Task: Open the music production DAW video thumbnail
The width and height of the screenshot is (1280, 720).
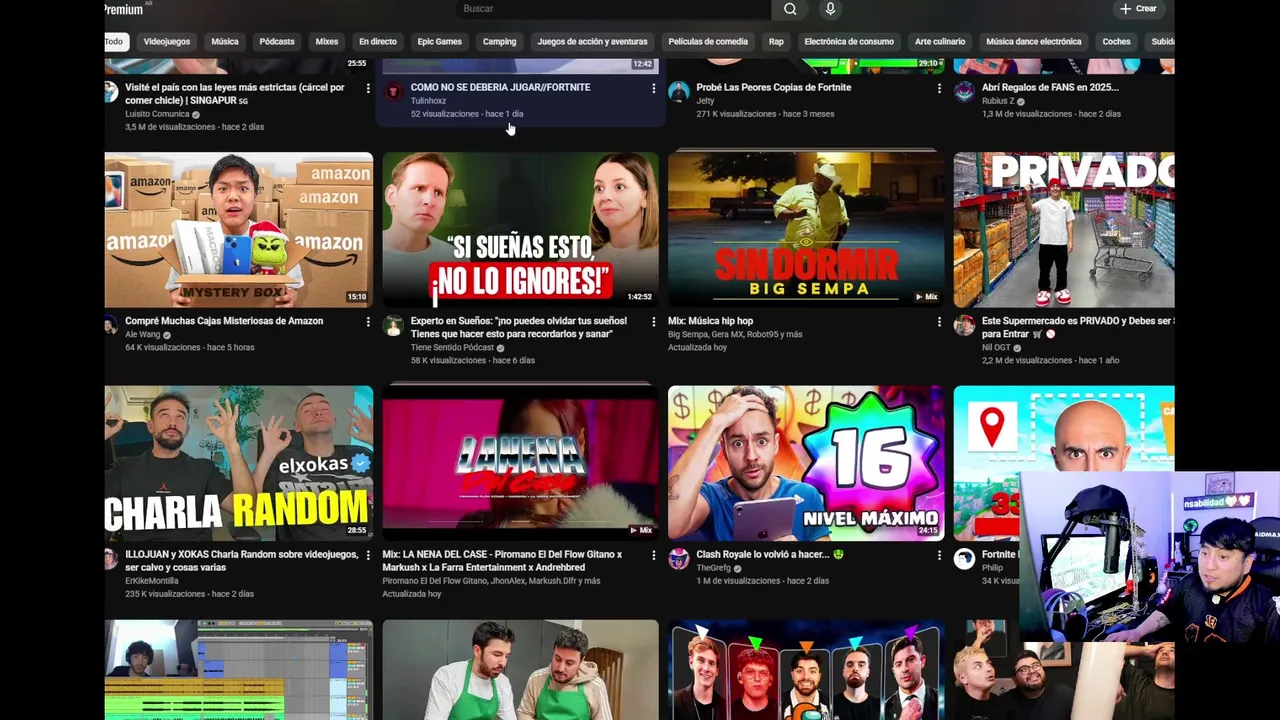Action: 239,670
